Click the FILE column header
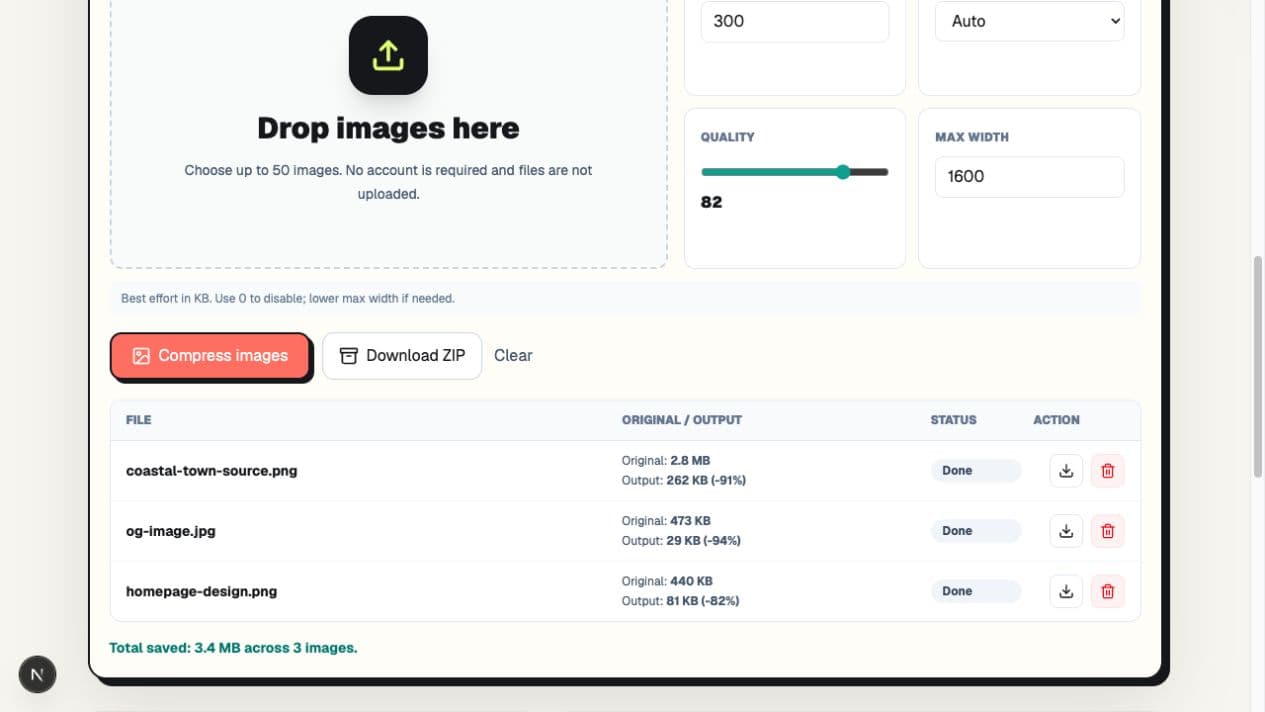Viewport: 1265px width, 712px height. (x=139, y=420)
